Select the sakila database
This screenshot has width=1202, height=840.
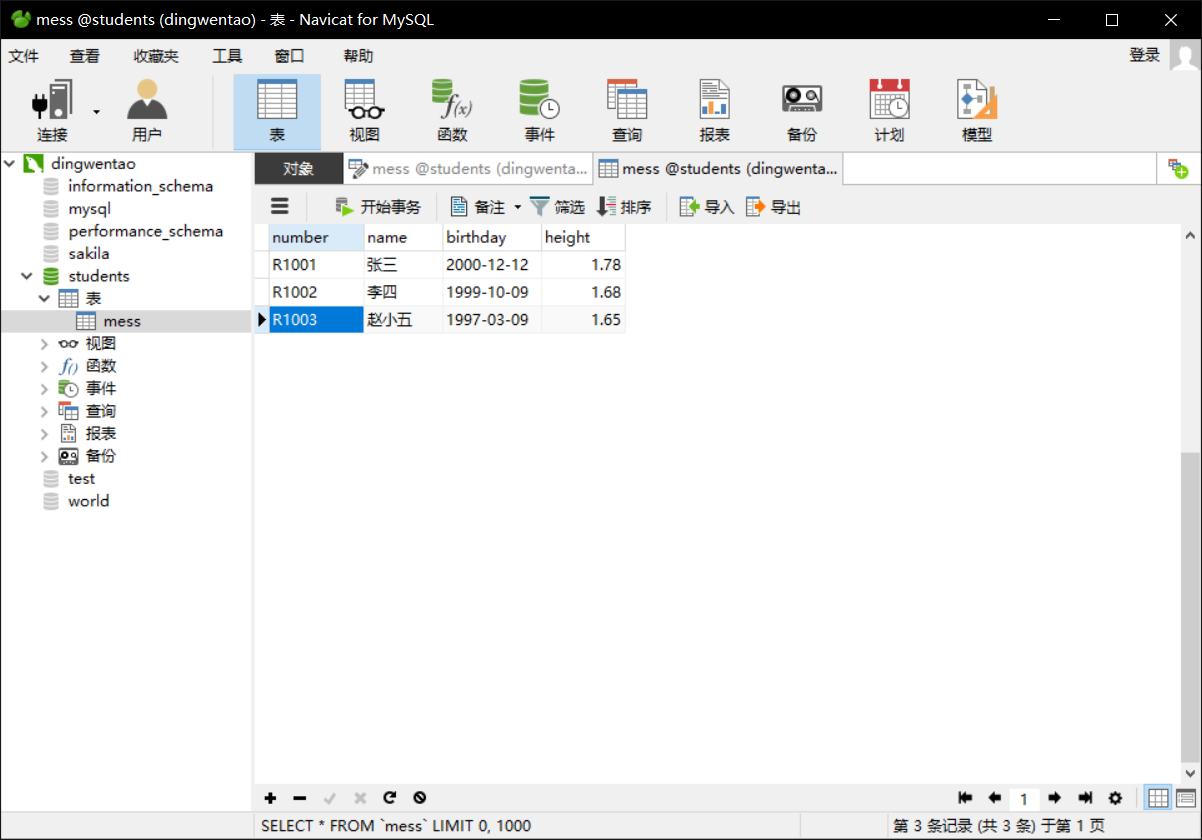pos(88,254)
